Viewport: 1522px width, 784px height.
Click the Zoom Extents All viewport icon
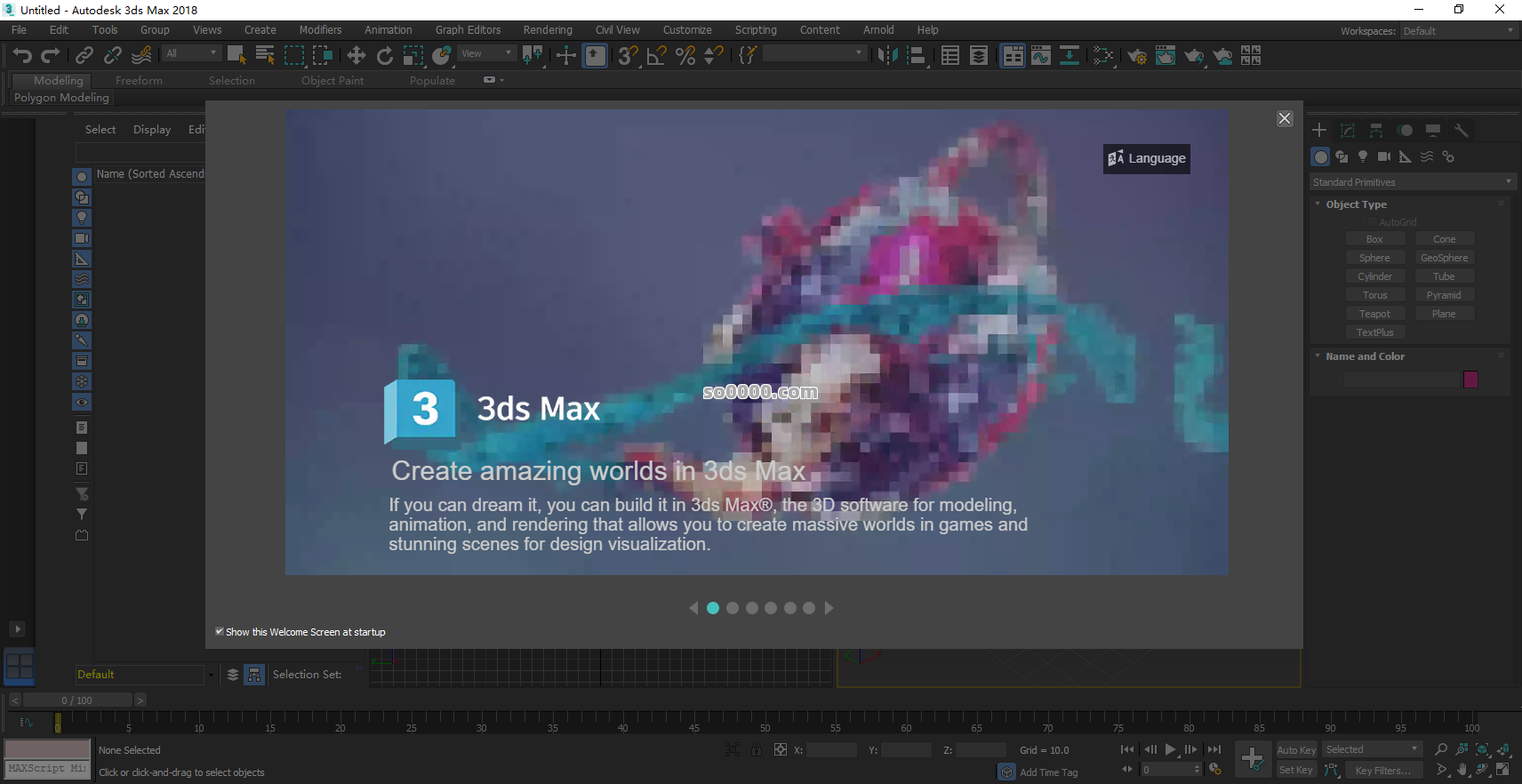click(x=1503, y=749)
